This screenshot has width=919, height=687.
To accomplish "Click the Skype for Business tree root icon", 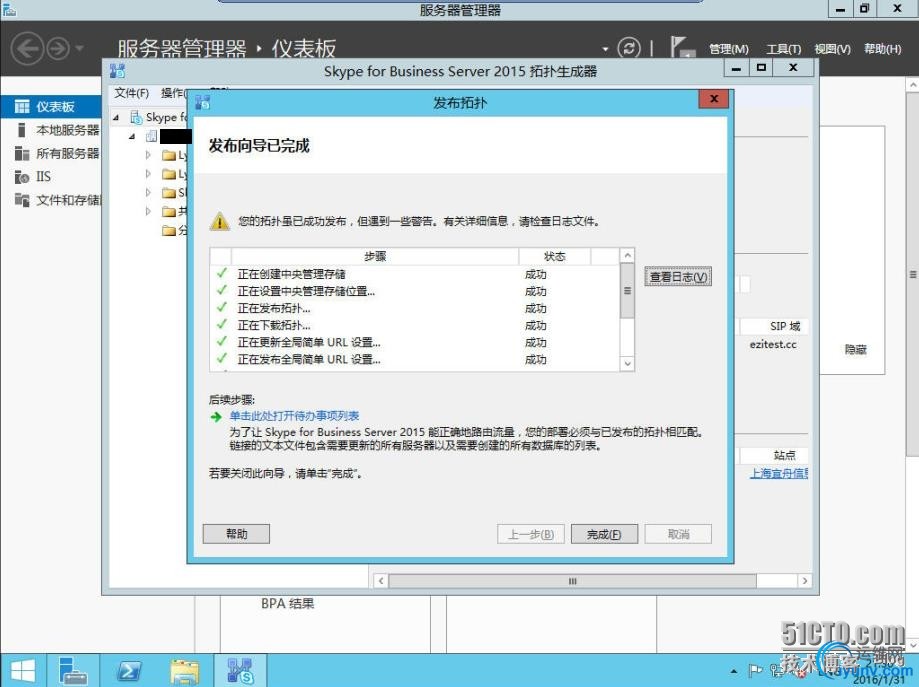I will 136,117.
